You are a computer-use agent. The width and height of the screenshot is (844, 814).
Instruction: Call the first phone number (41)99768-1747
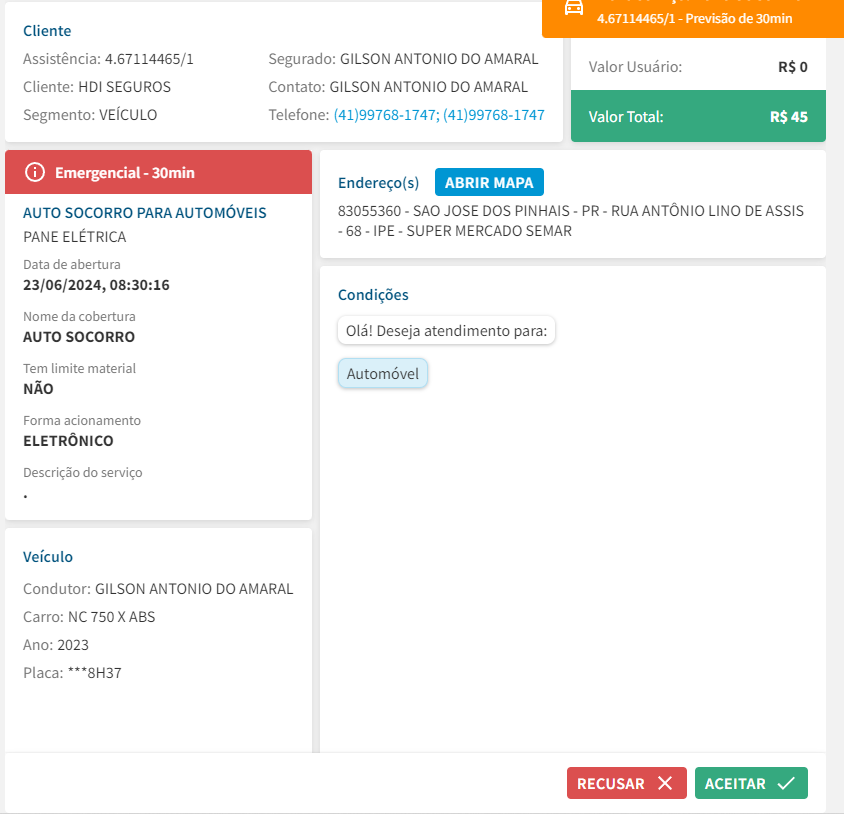coord(384,115)
